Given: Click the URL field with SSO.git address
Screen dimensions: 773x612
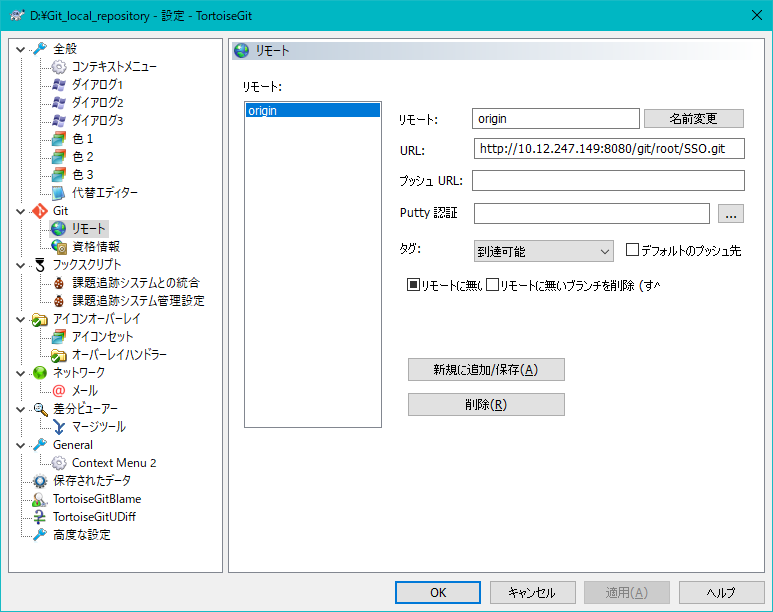Looking at the screenshot, I should 609,148.
